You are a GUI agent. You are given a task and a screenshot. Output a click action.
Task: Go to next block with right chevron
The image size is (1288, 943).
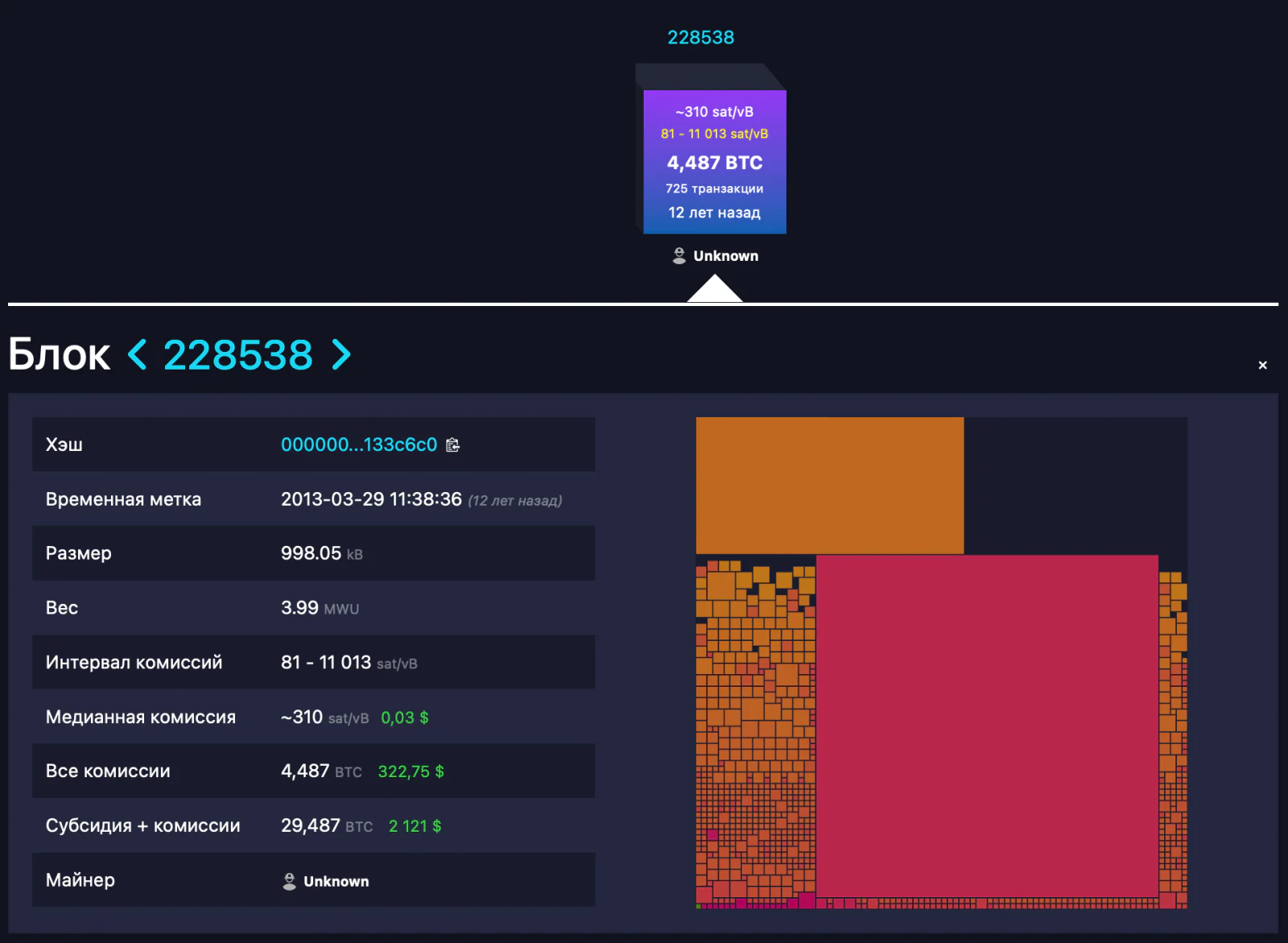341,355
